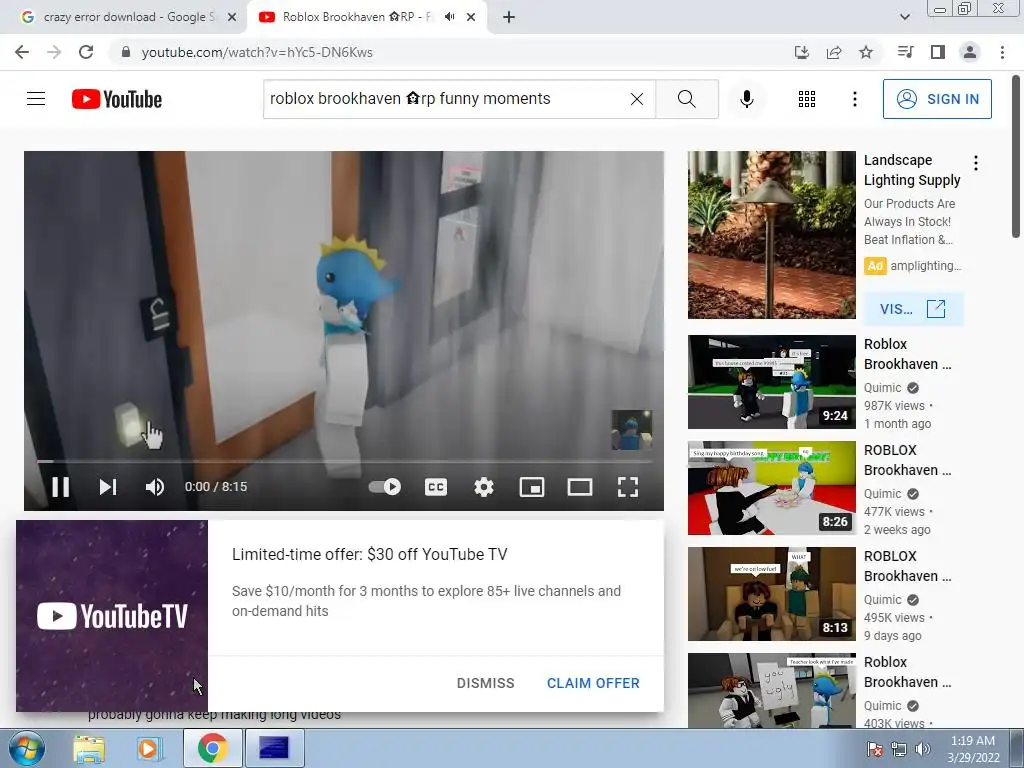The width and height of the screenshot is (1024, 768).
Task: Open Landscape Lighting Supply ad thumbnail
Action: (x=771, y=234)
